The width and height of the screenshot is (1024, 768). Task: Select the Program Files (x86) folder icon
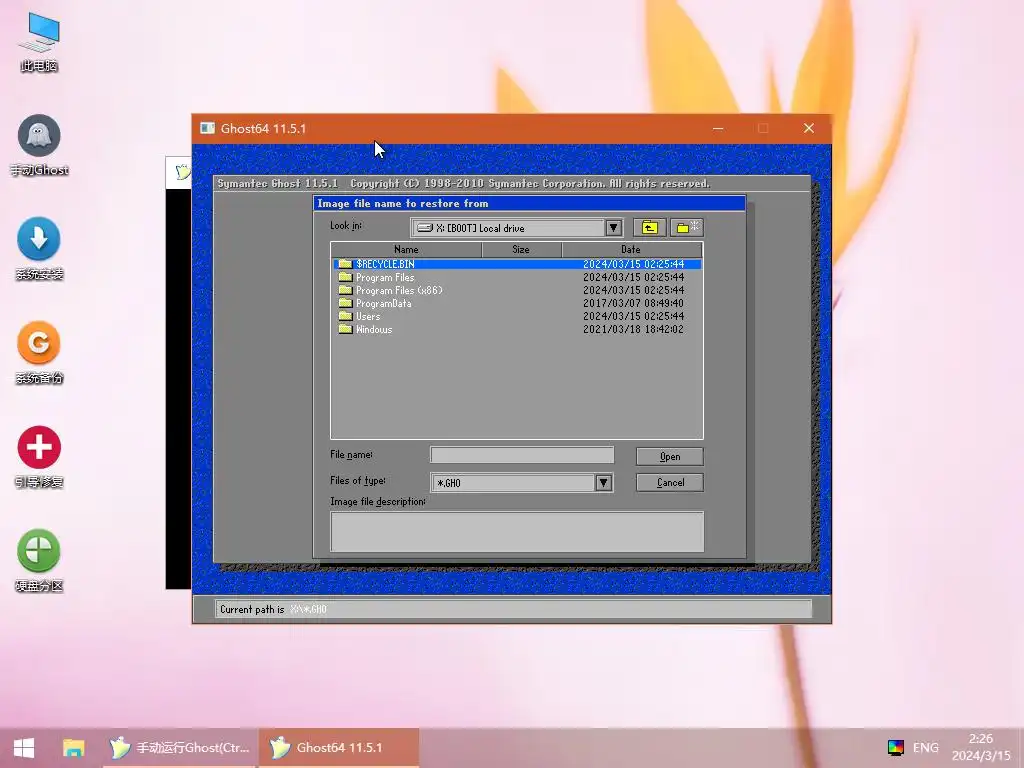345,290
